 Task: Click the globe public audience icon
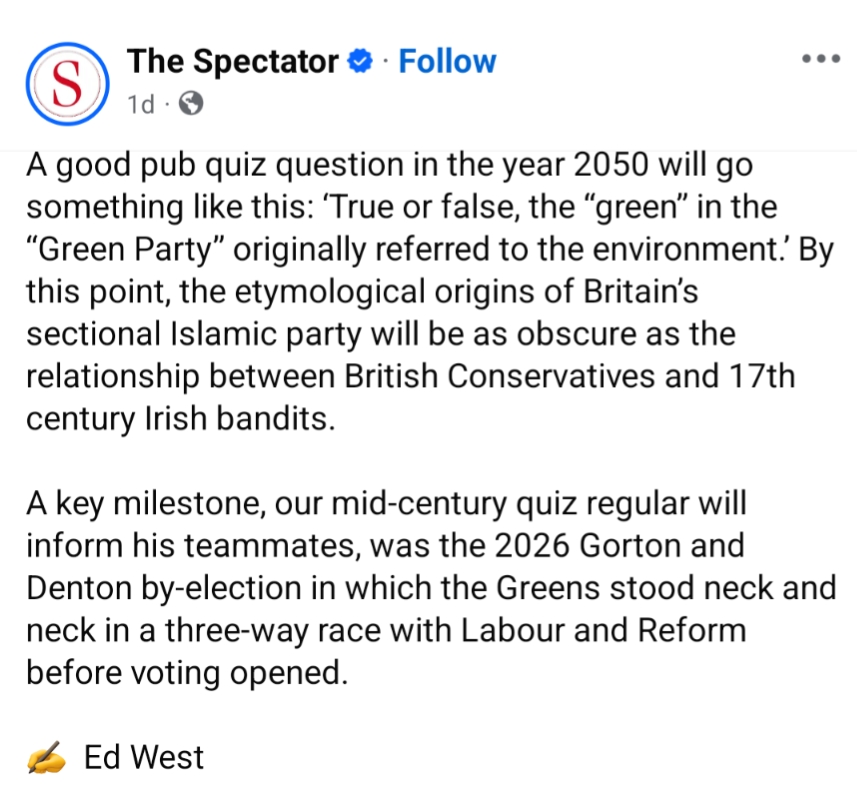tap(189, 103)
